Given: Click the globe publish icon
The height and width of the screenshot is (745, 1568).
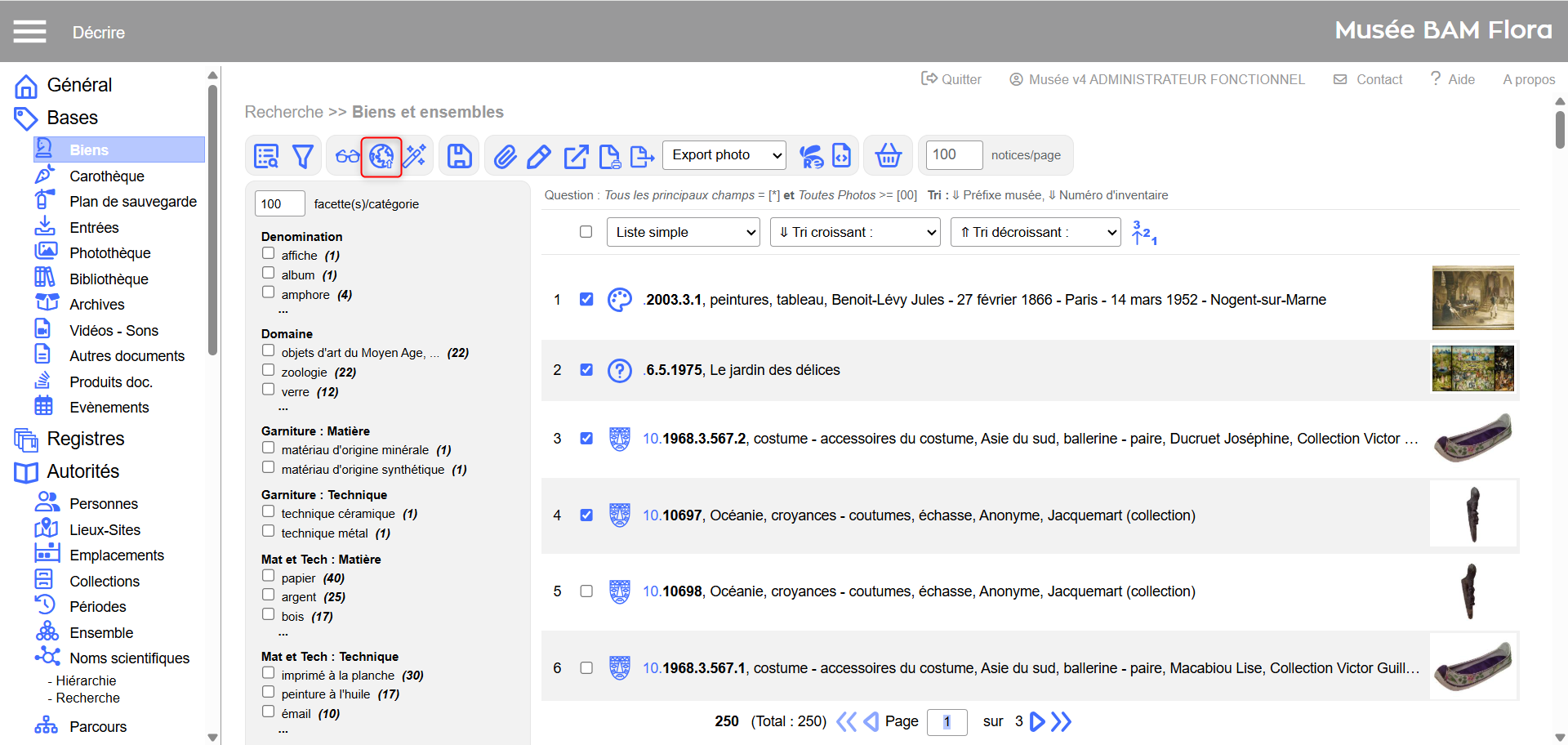Looking at the screenshot, I should click(381, 156).
